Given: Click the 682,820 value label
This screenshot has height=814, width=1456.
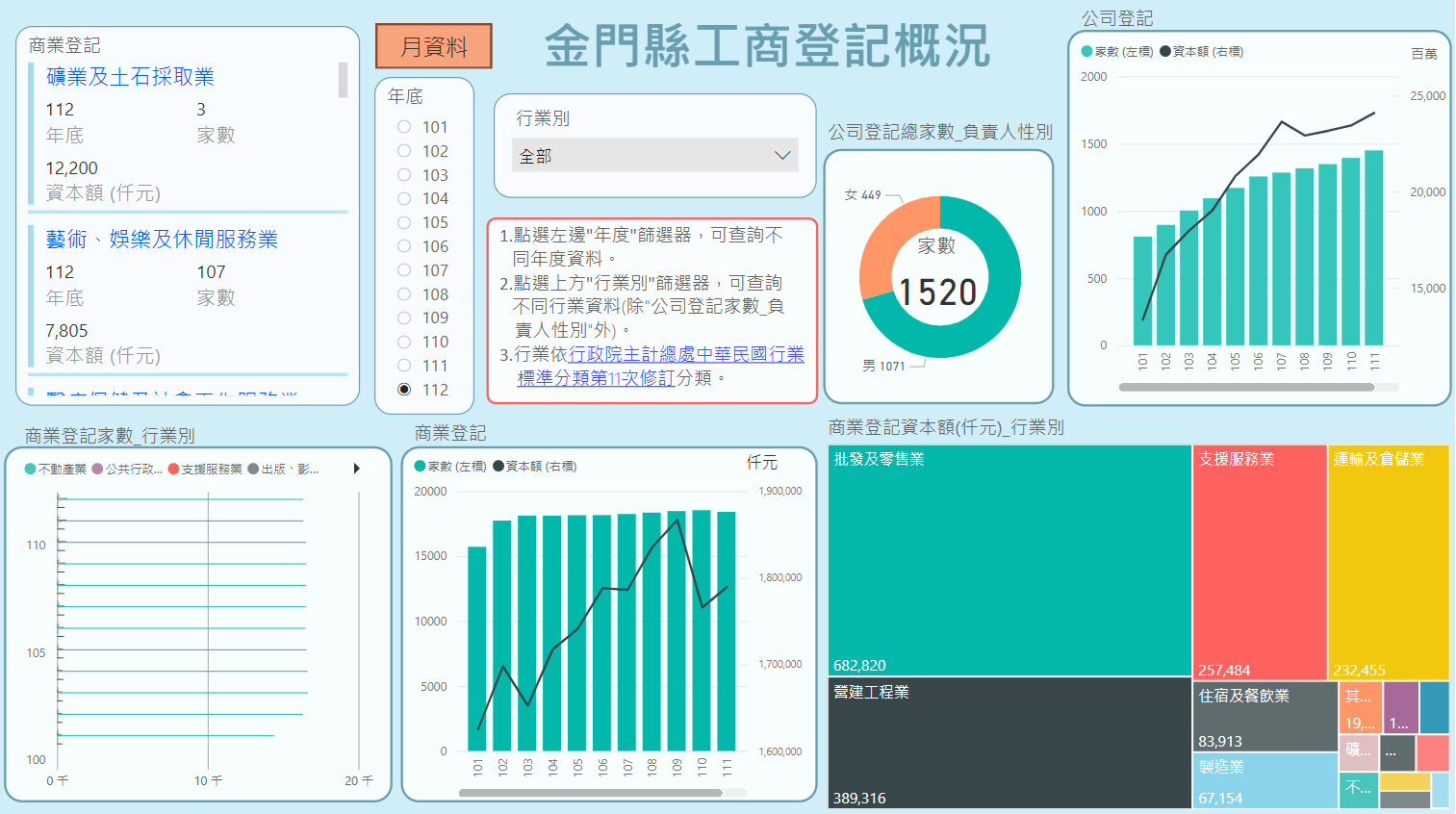Looking at the screenshot, I should pos(859,666).
